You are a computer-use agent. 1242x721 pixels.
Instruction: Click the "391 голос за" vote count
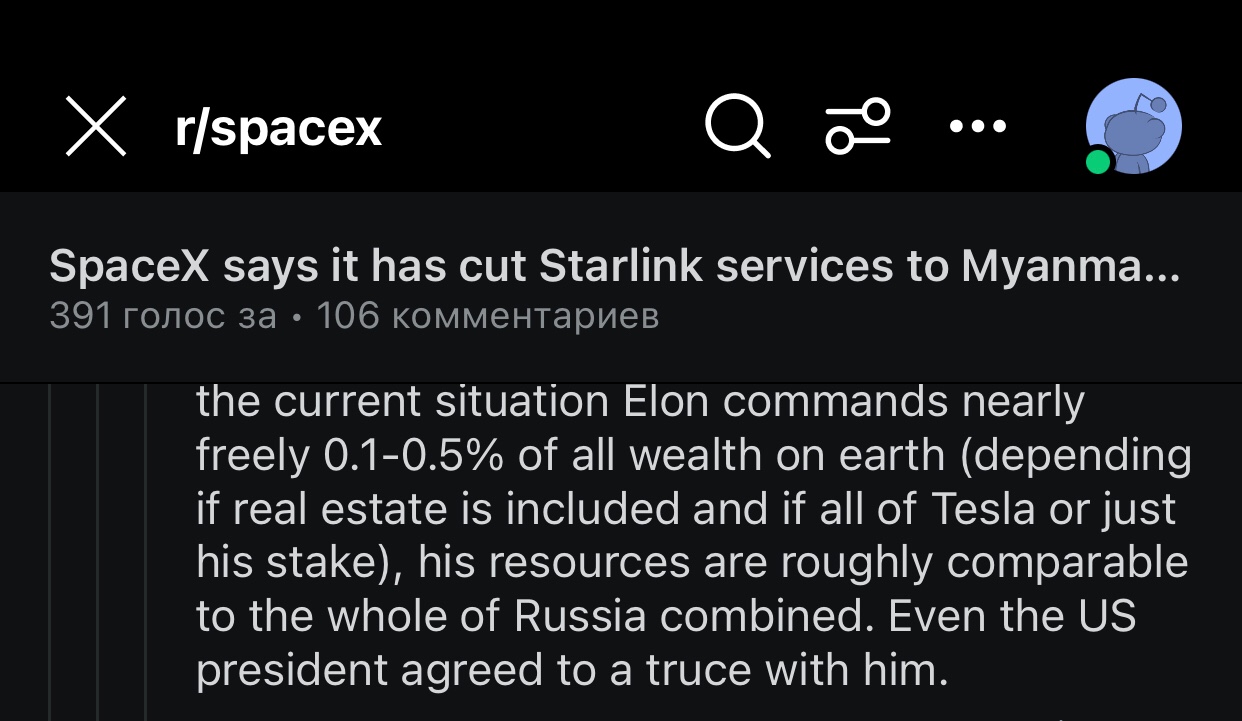point(163,316)
